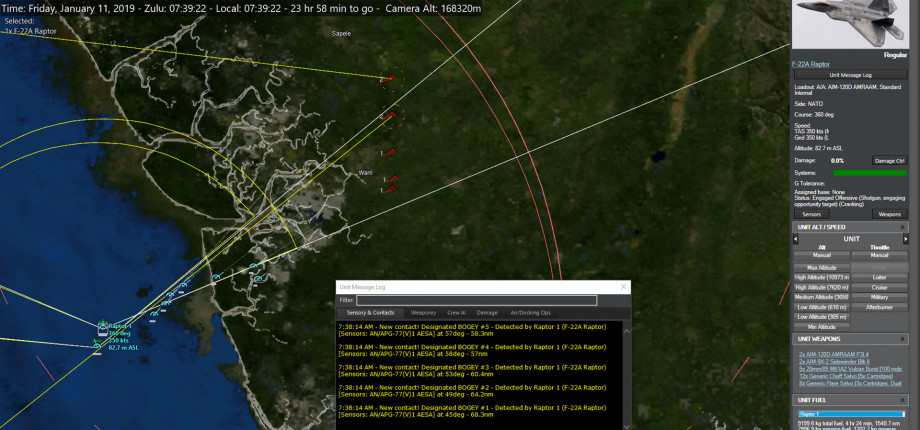This screenshot has height=430, width=920.
Task: Click the Raptor 1 blue fuel bar
Action: pyautogui.click(x=851, y=414)
